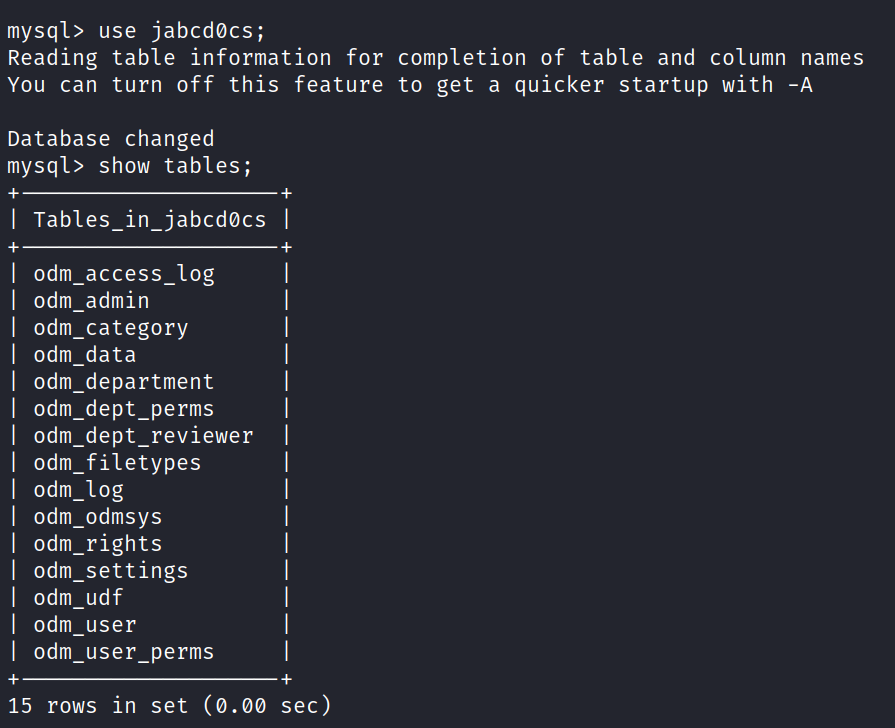Click on odm_udf in the list
Viewport: 895px width, 728px height.
(x=78, y=598)
